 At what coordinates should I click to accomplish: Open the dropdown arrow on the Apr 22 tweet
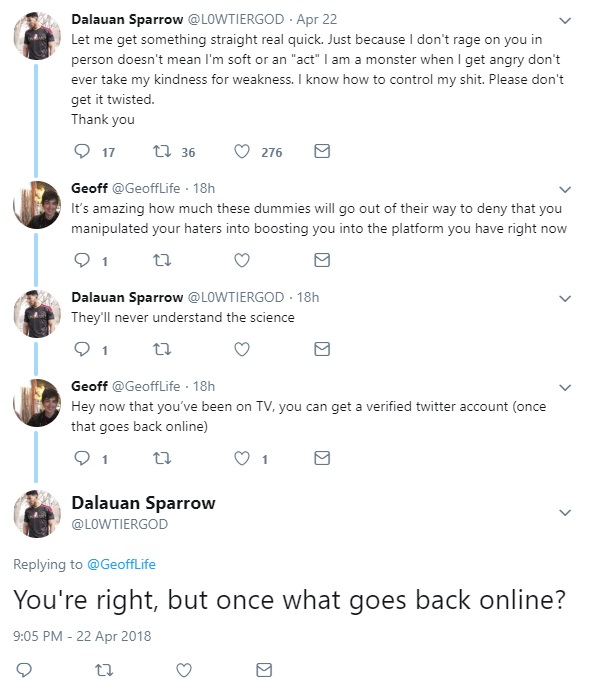[x=565, y=20]
